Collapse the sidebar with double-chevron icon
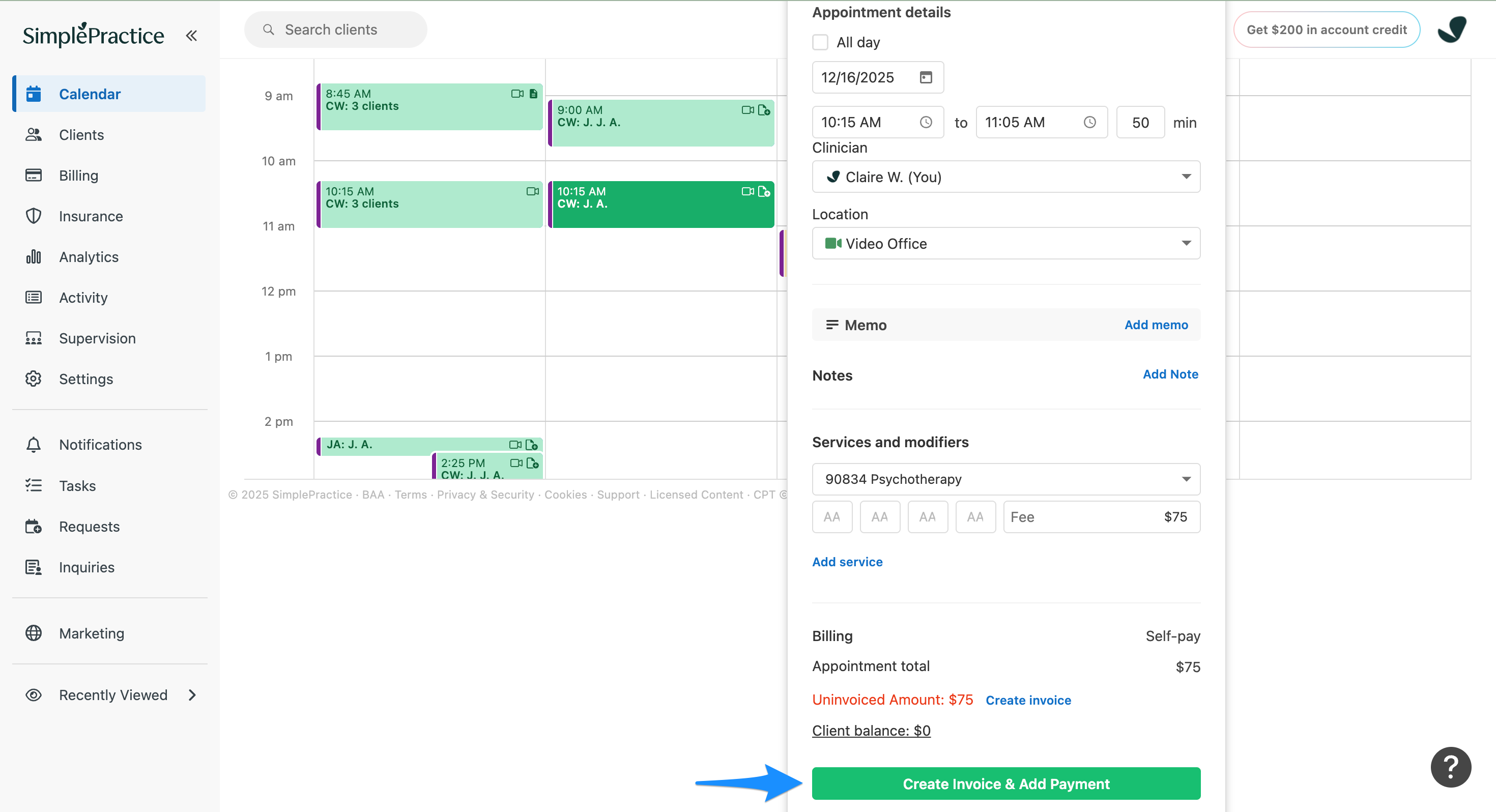The height and width of the screenshot is (812, 1496). point(191,36)
